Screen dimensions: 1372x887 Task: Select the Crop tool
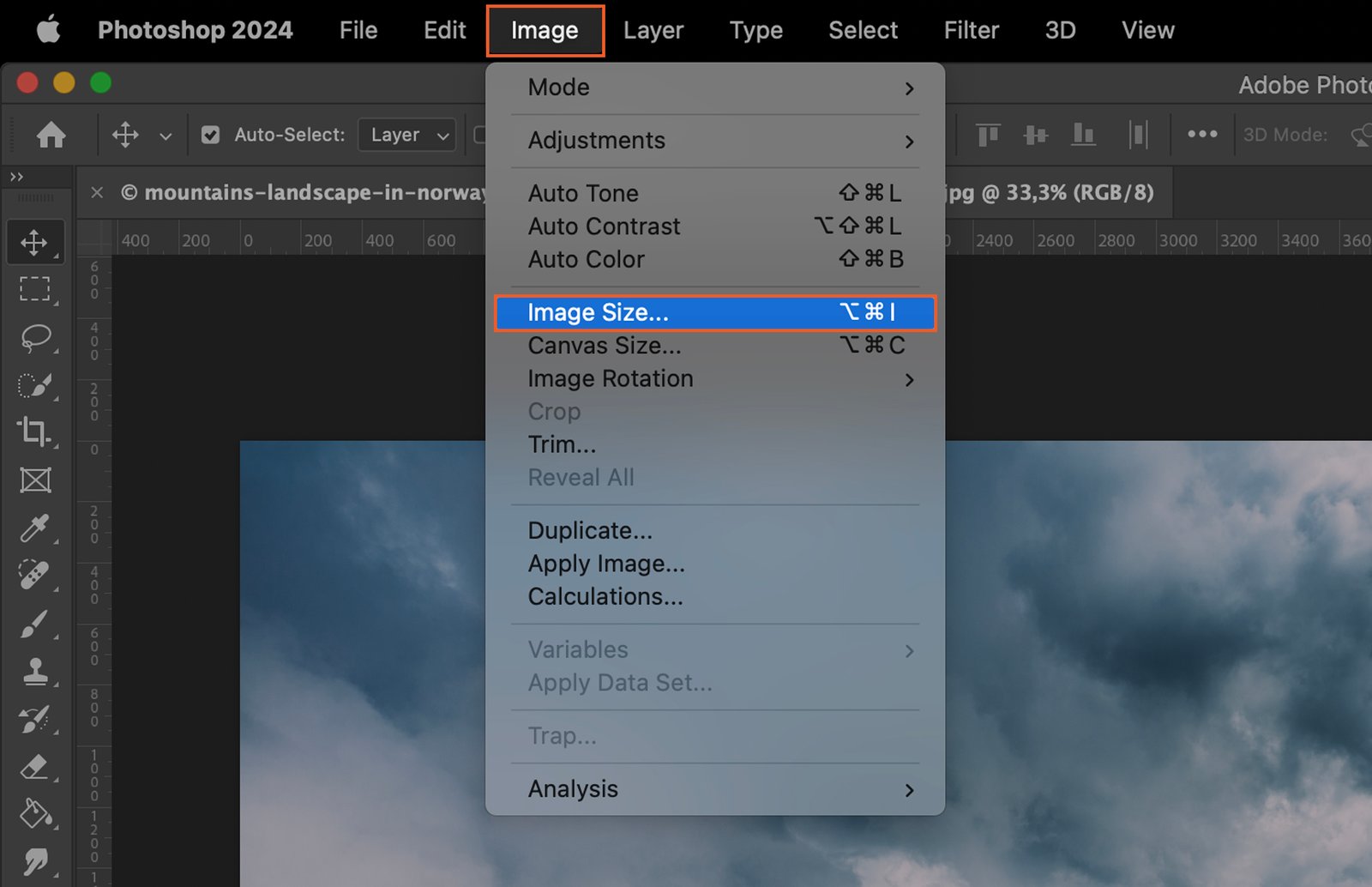(x=34, y=431)
